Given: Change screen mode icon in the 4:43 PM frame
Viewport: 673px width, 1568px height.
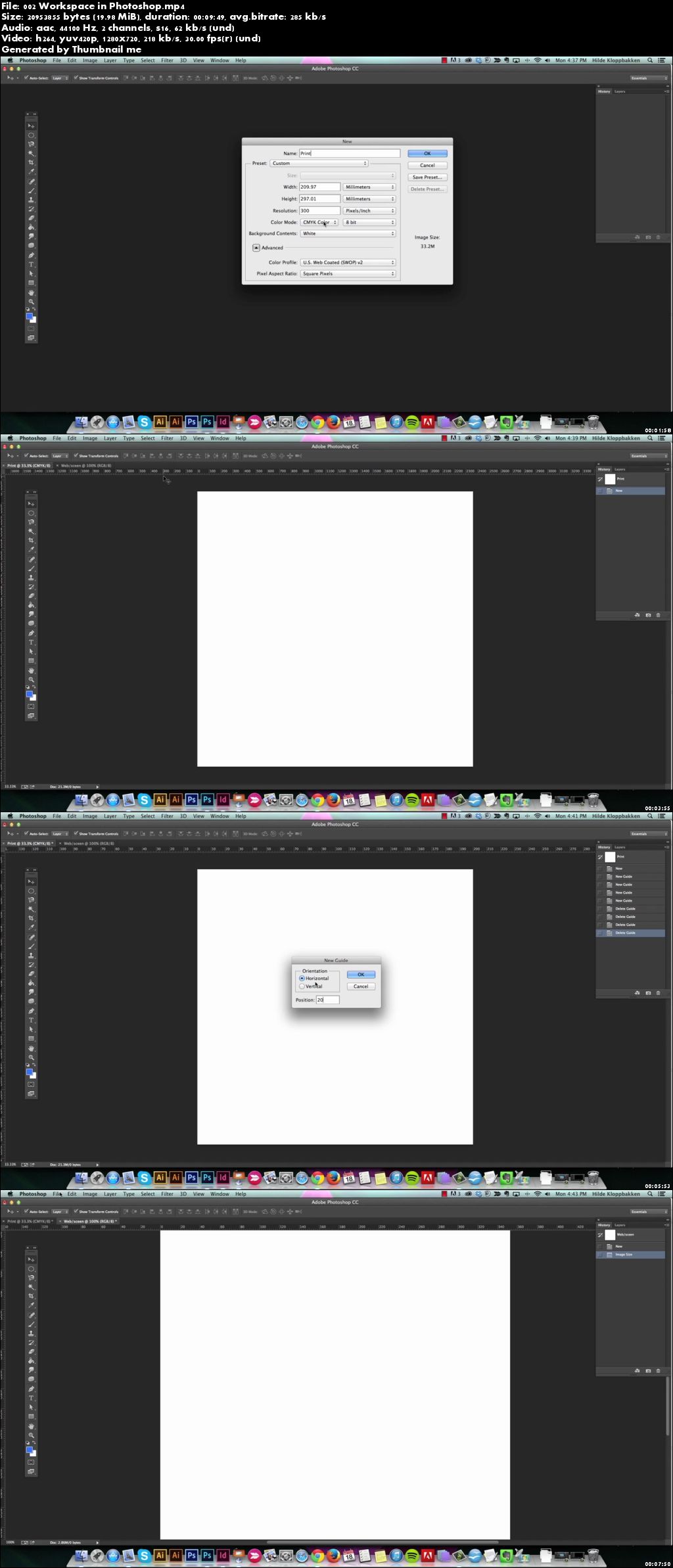Looking at the screenshot, I should tap(31, 1472).
